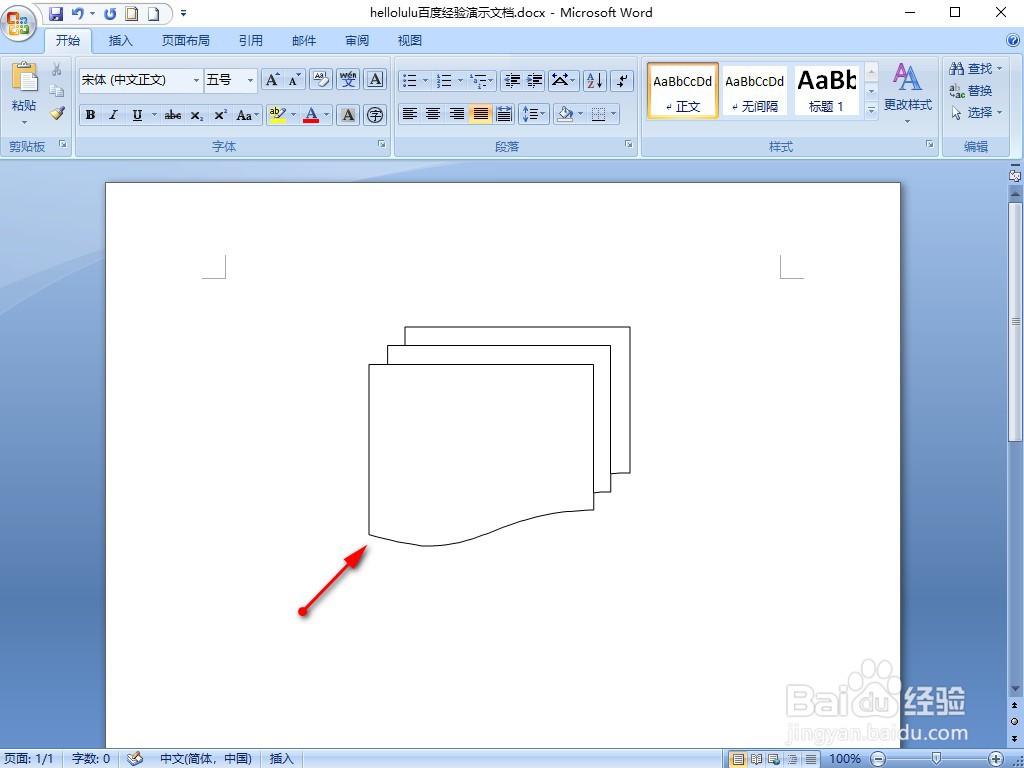Screen dimensions: 1024x768
Task: Apply the 标题 1 style
Action: pyautogui.click(x=826, y=91)
